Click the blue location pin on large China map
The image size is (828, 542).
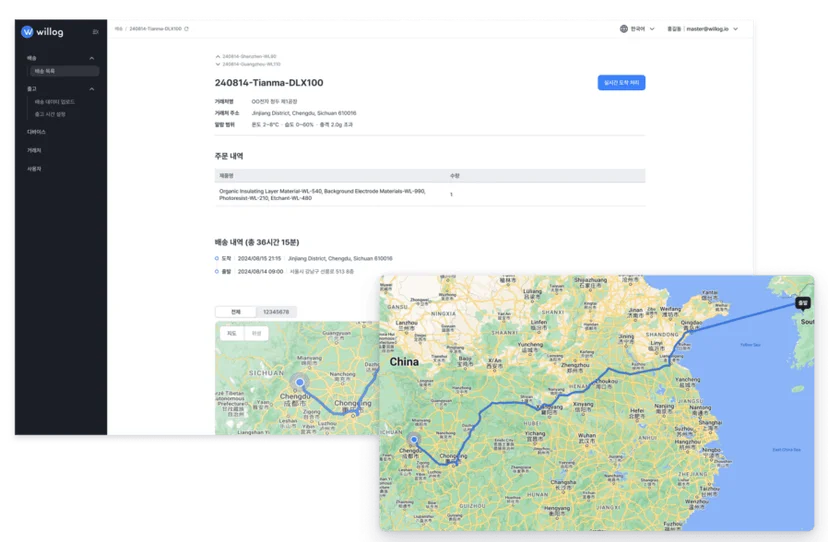[x=414, y=440]
